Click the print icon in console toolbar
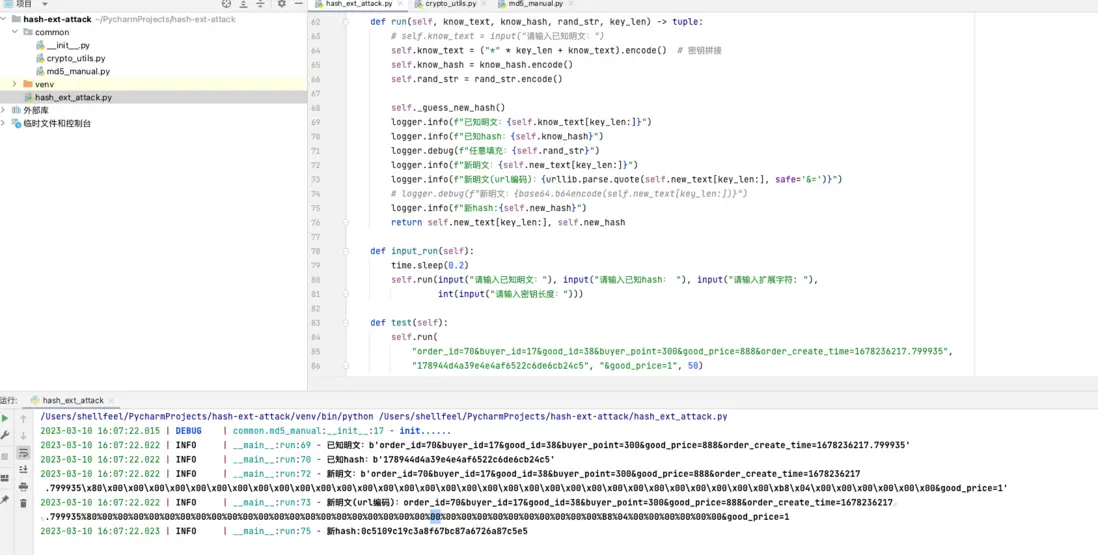The height and width of the screenshot is (555, 1098). (23, 486)
